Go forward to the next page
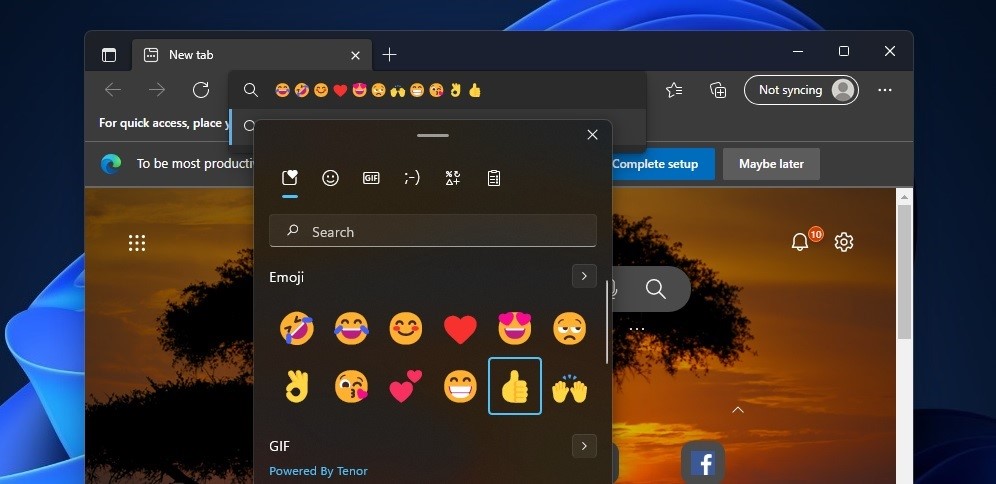The image size is (996, 484). pyautogui.click(x=157, y=90)
